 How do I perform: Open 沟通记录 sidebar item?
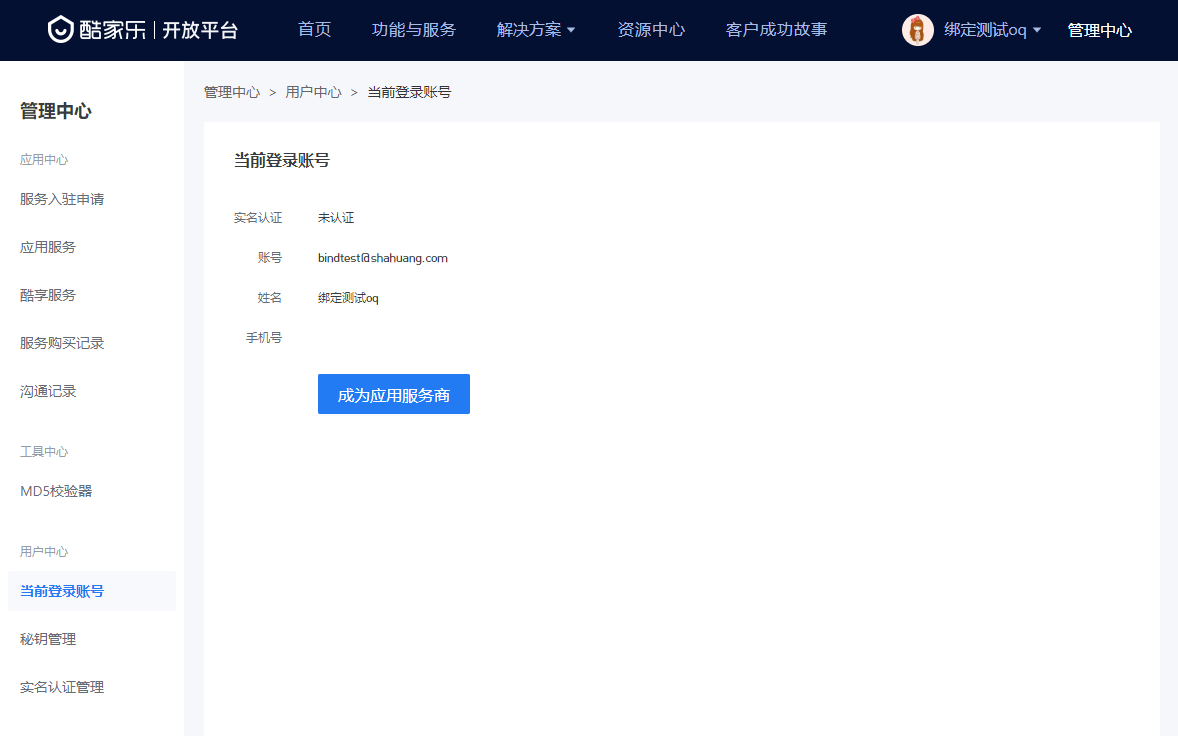48,391
